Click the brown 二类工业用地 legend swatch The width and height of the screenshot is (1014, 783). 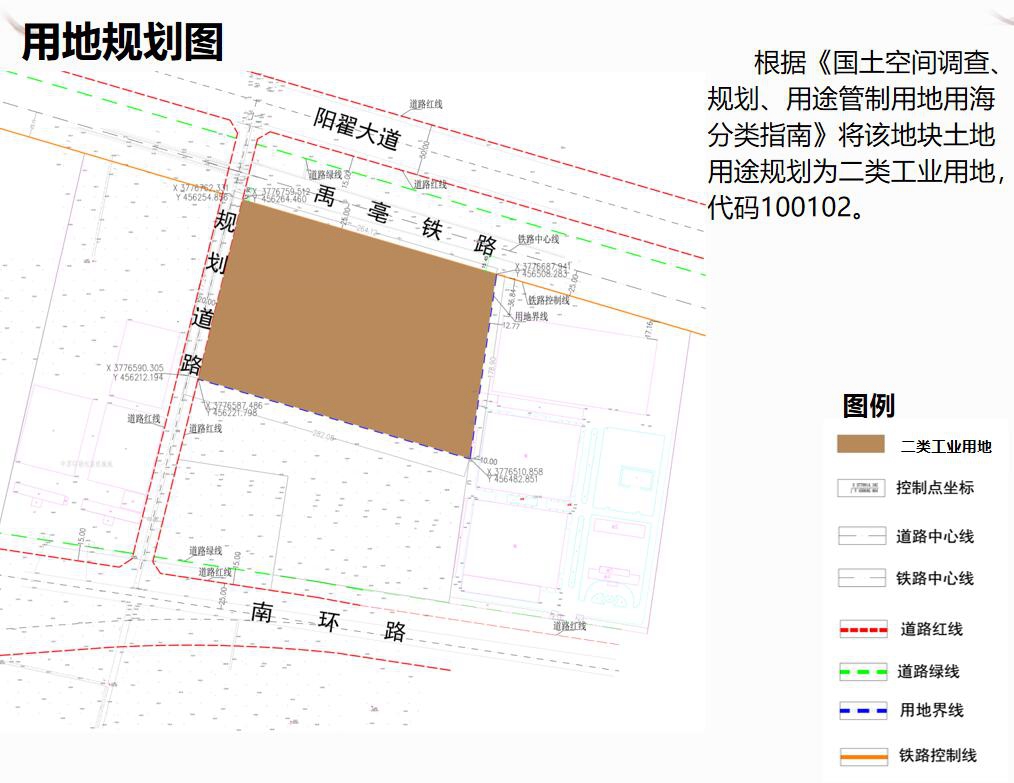tap(861, 445)
